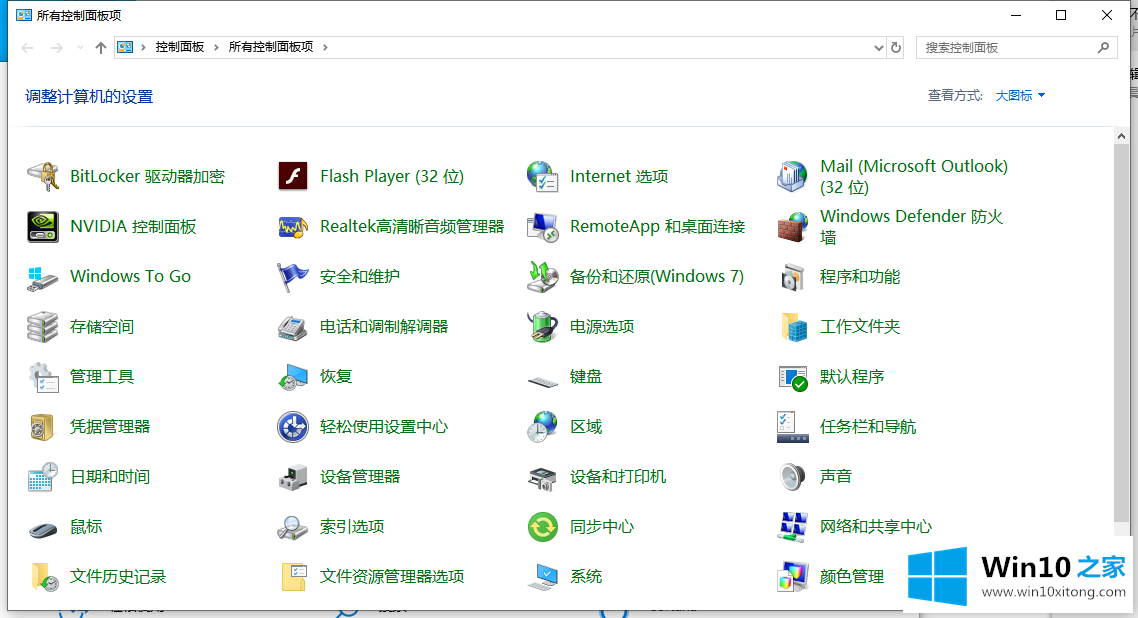
Task: Open the 备份和还原(Windows 7) icon
Action: (542, 276)
